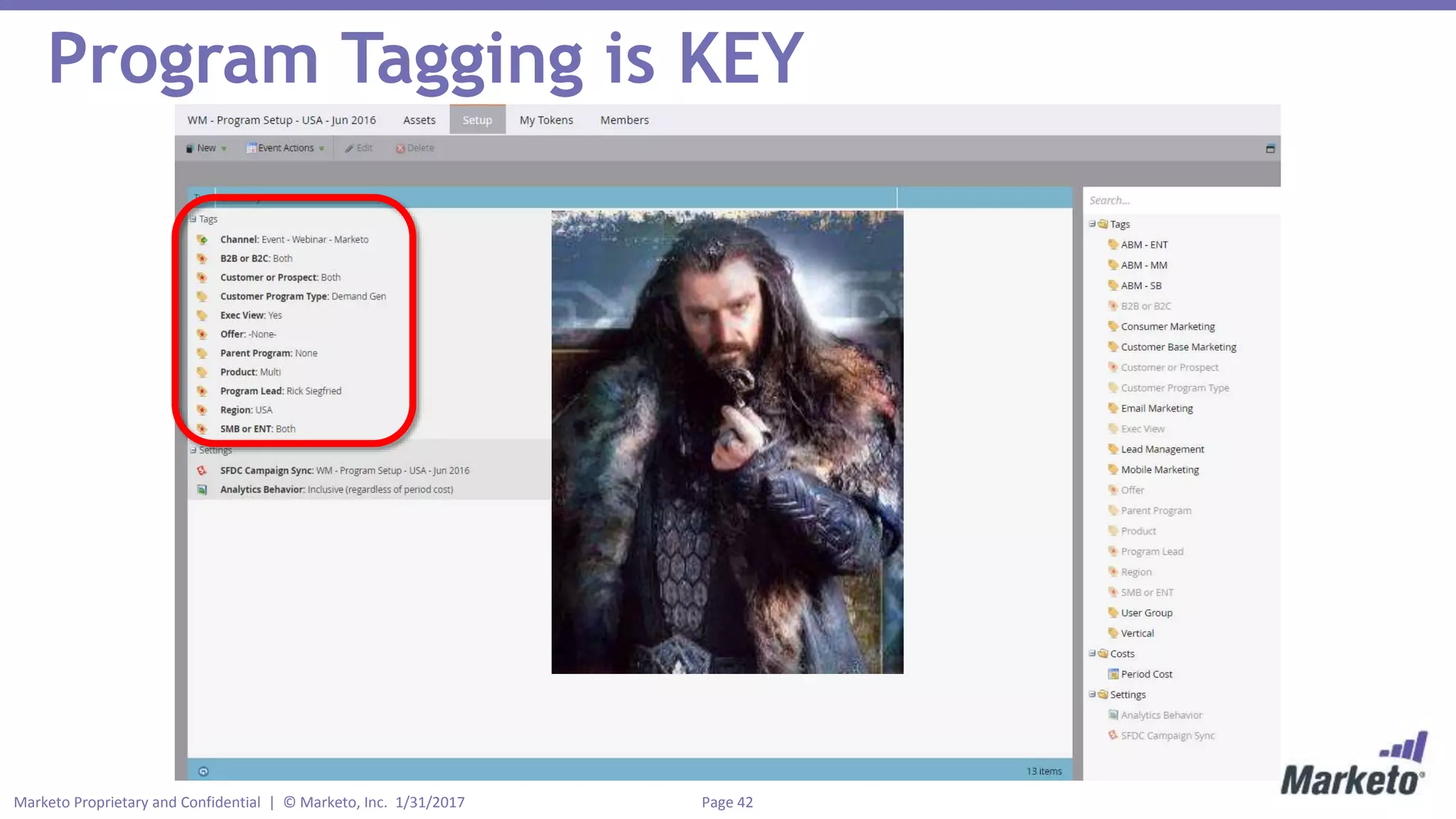
Task: Open the My Tokens tab
Action: tap(546, 120)
